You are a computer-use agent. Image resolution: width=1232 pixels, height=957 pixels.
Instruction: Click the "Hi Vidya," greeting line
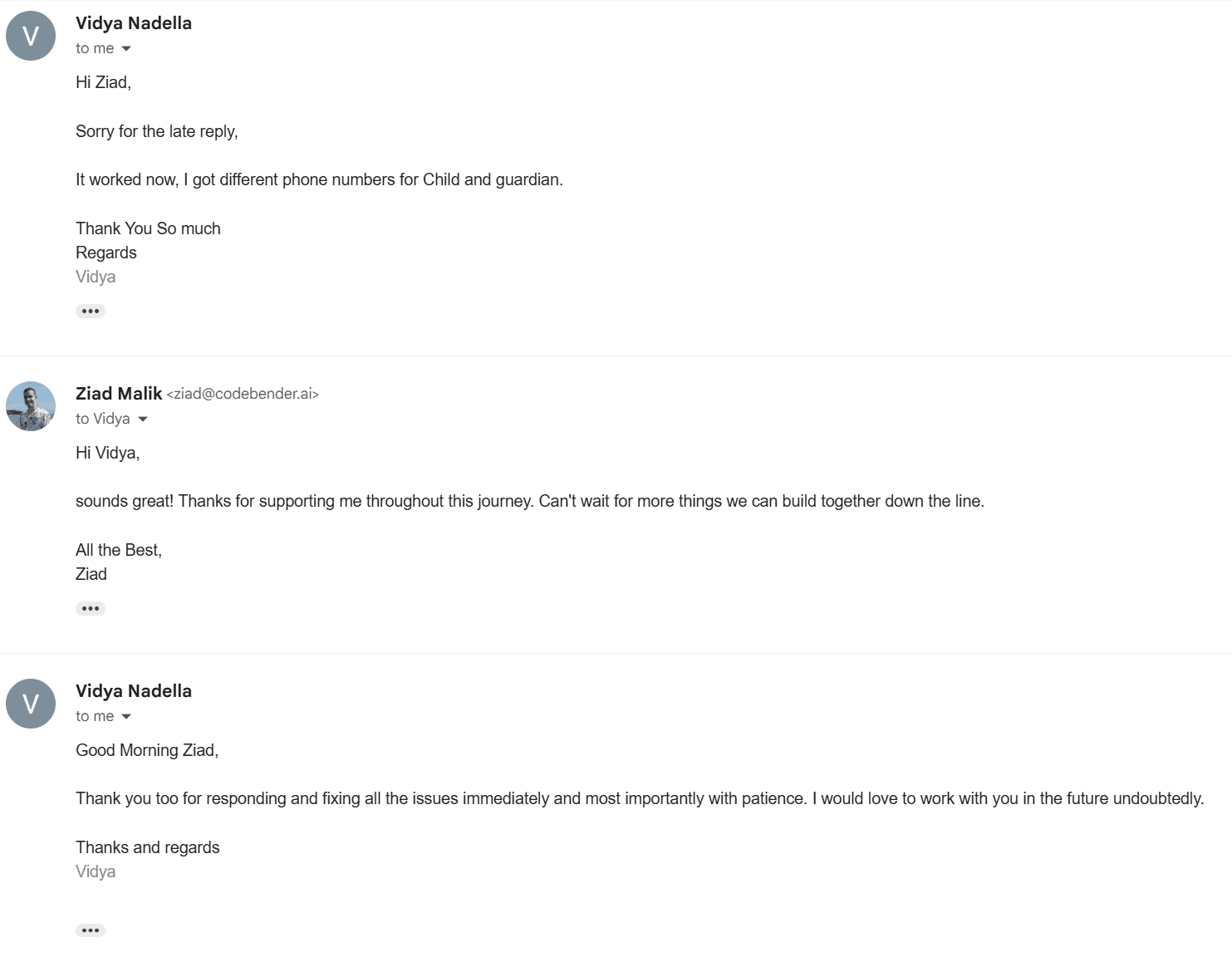coord(107,453)
